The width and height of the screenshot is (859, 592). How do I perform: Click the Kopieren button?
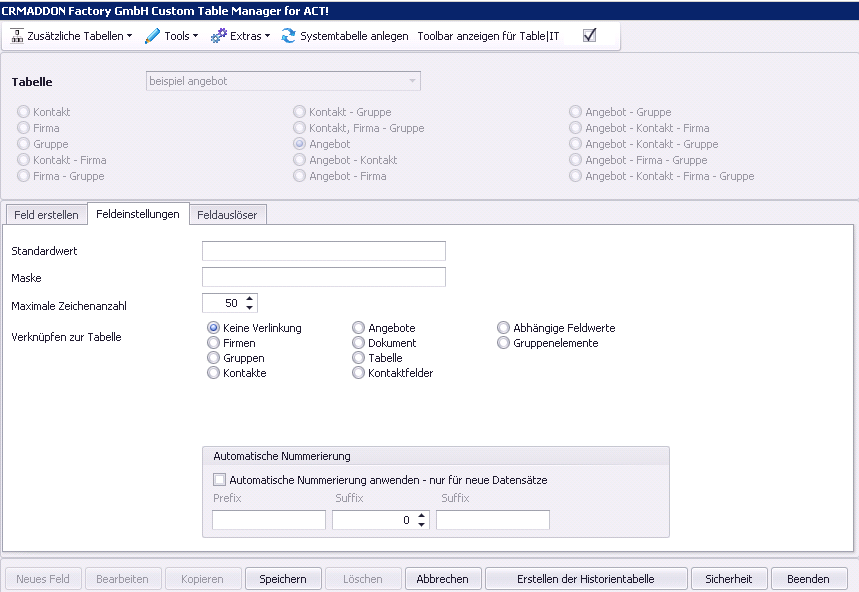point(202,579)
